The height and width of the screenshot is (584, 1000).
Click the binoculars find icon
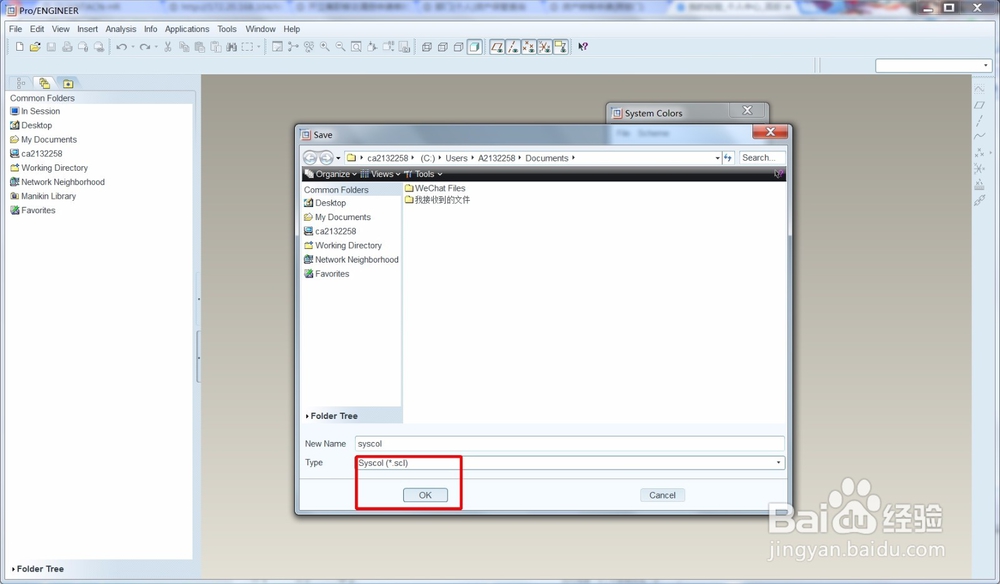coord(231,47)
